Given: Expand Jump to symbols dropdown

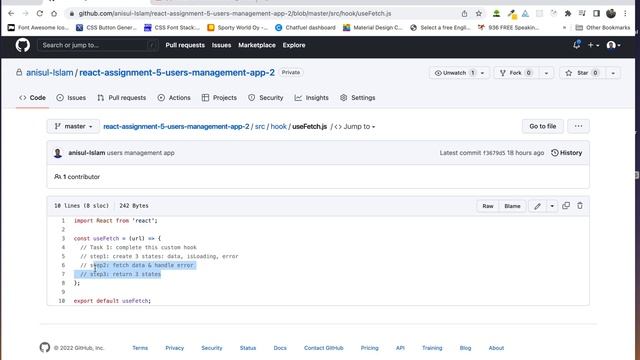Looking at the screenshot, I should tap(355, 127).
